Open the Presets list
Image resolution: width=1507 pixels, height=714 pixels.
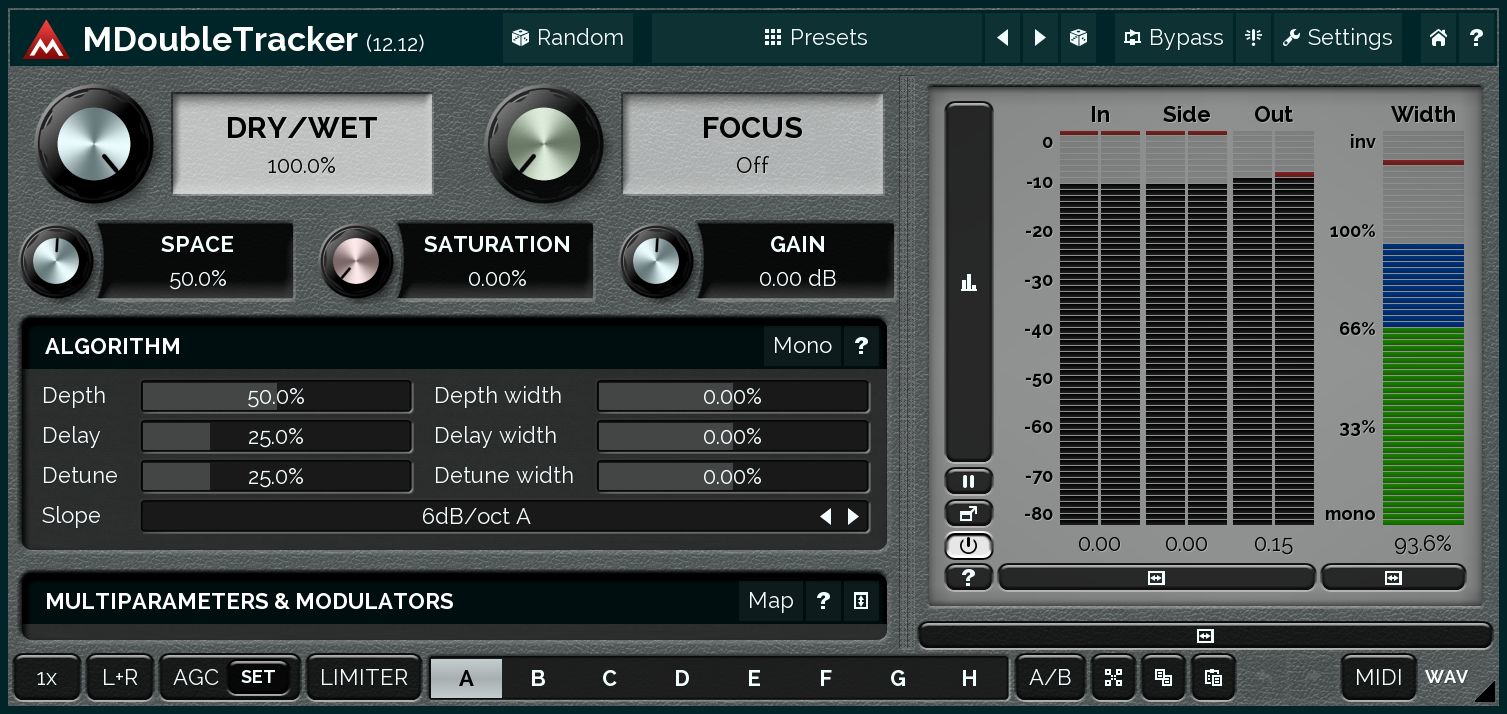pos(816,38)
